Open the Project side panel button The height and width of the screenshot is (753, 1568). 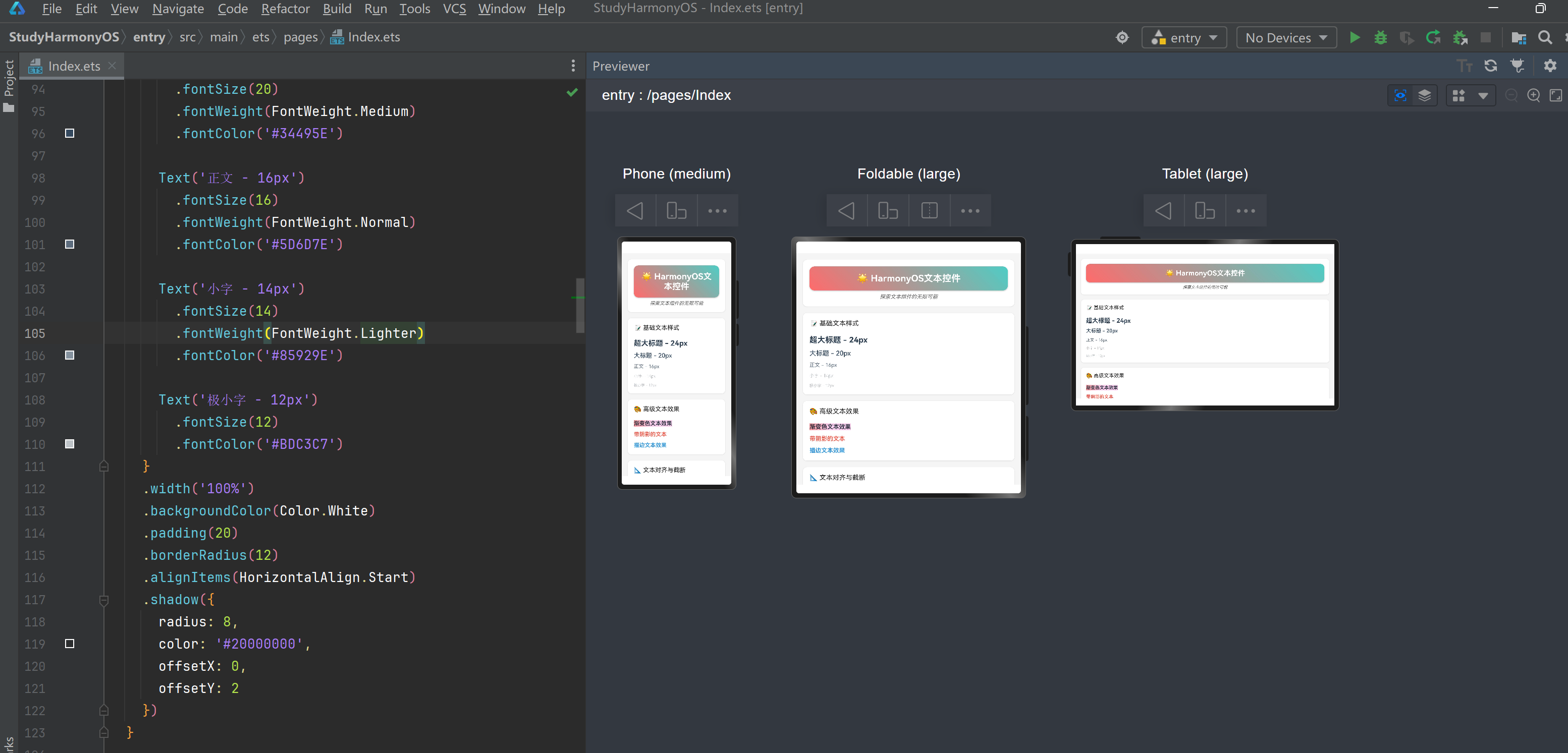coord(9,85)
